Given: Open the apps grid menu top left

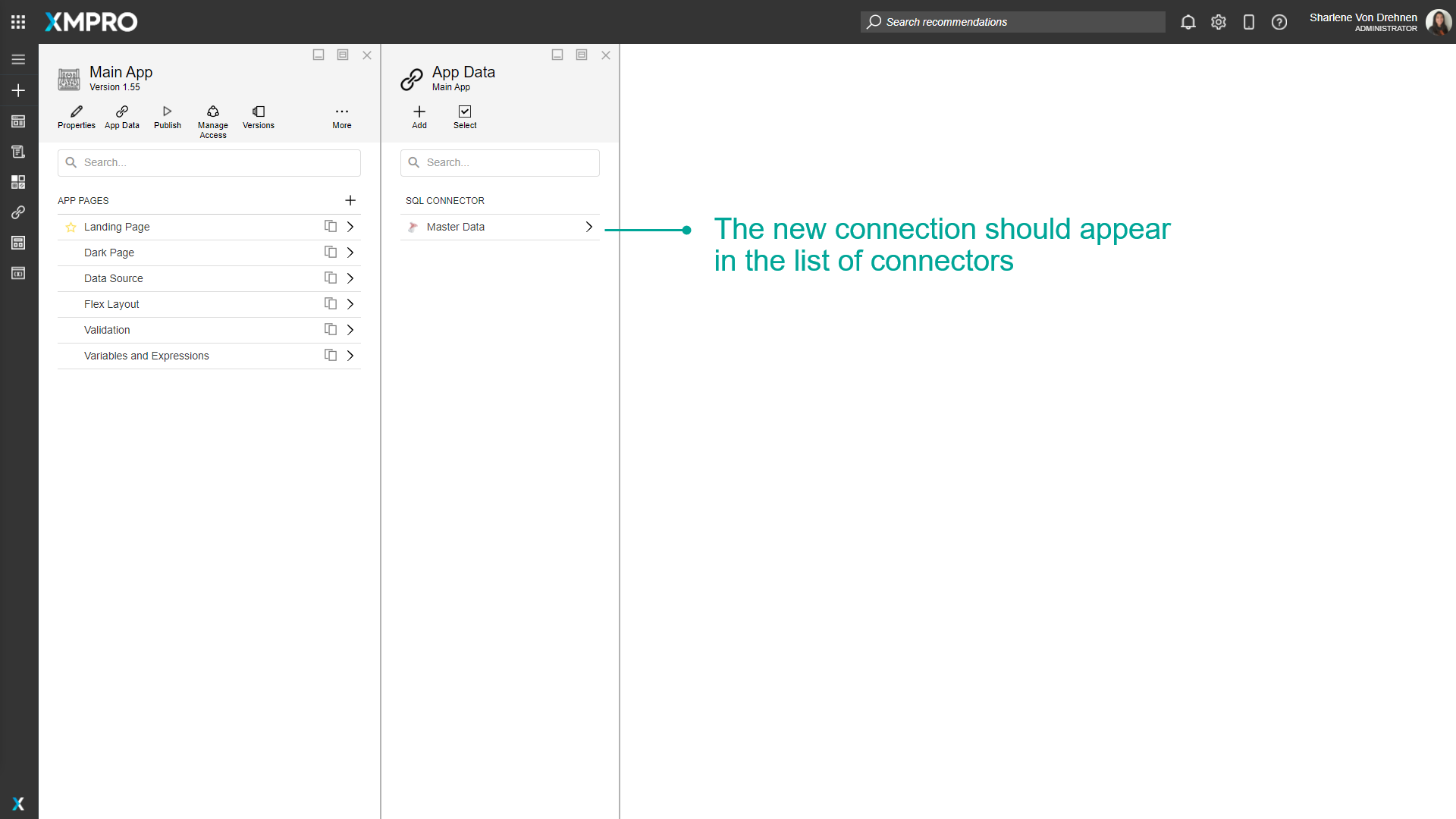Looking at the screenshot, I should (x=18, y=22).
